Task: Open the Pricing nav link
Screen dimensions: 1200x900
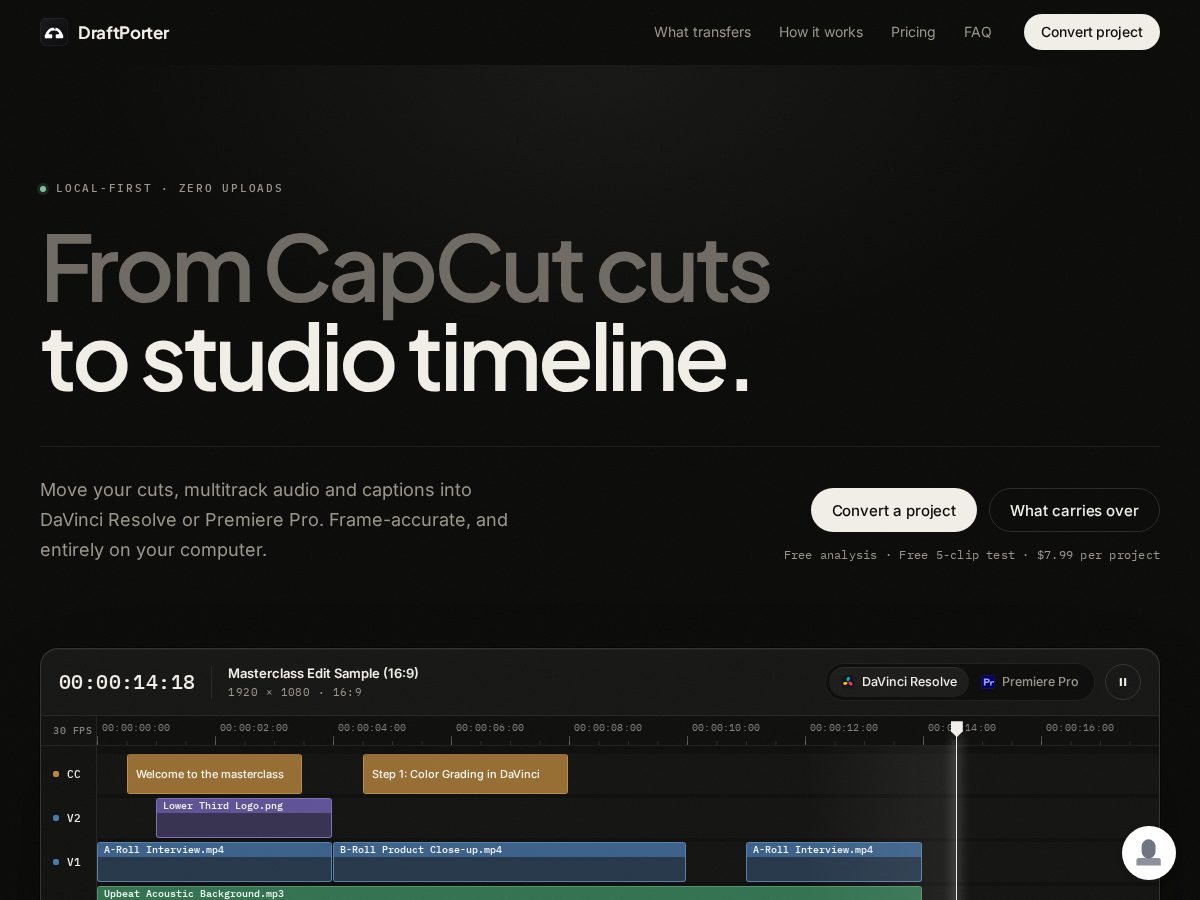Action: (913, 32)
